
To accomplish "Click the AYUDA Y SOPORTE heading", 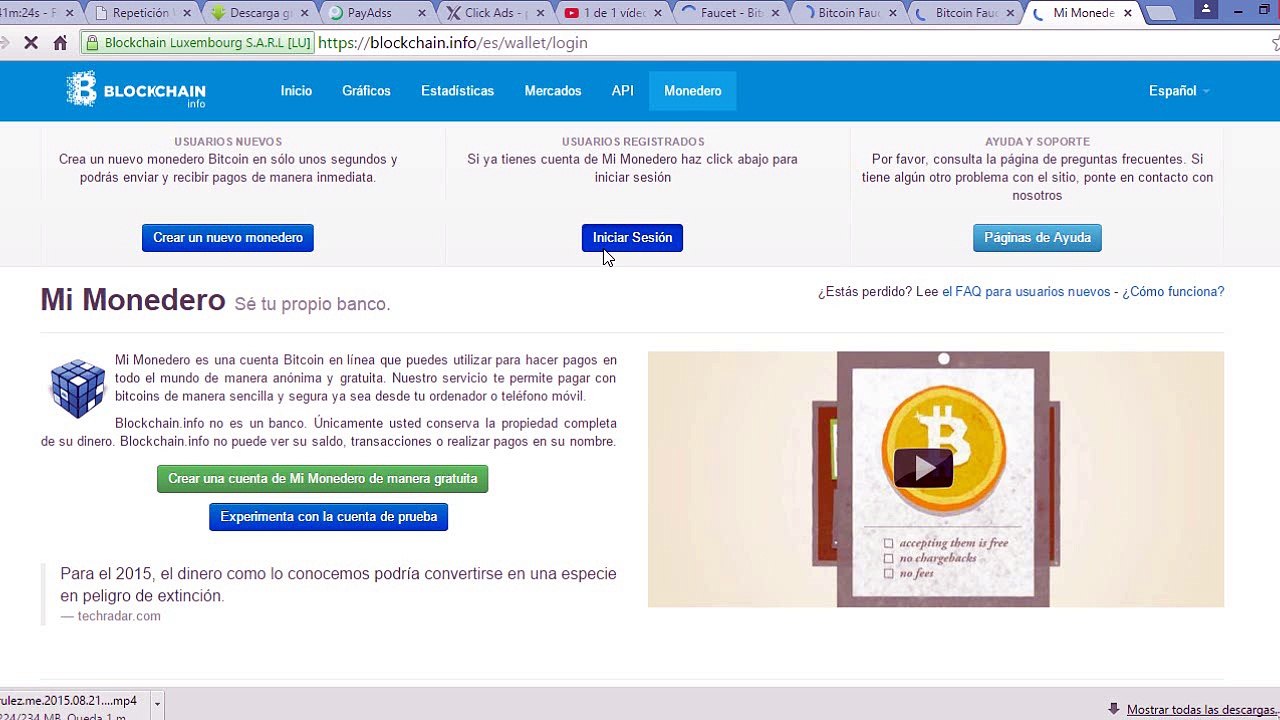I will 1037,142.
